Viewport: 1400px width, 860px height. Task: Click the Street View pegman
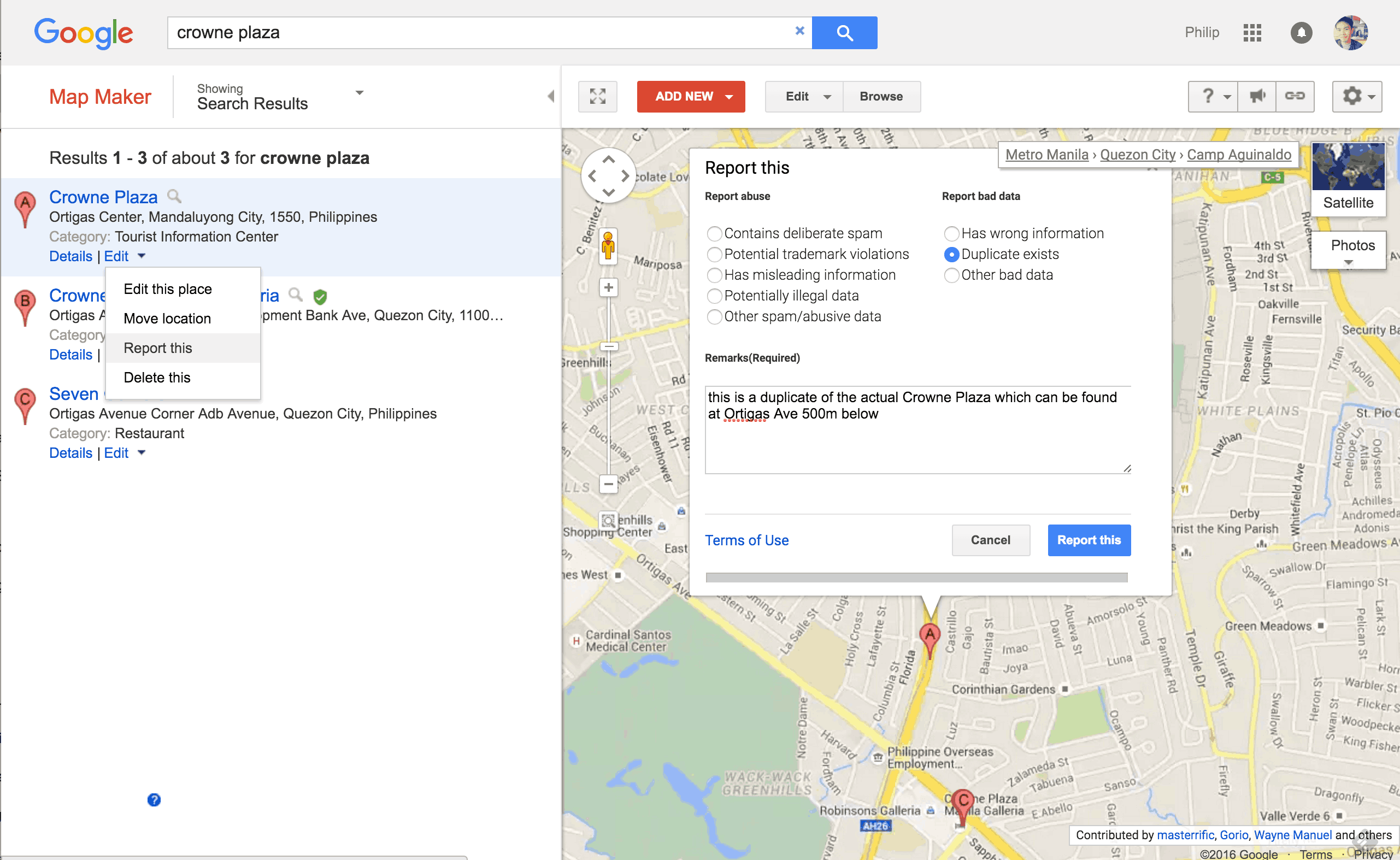point(608,247)
